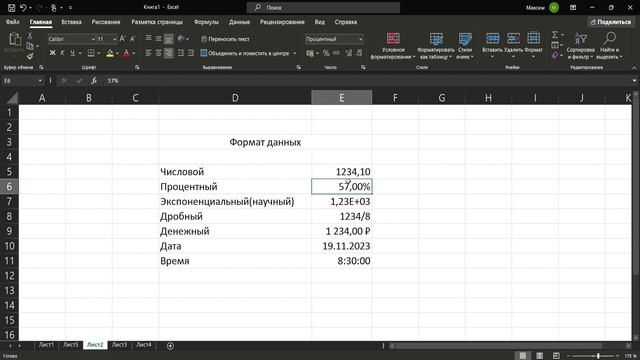Toggle underline with the Ч button
The width and height of the screenshot is (640, 360).
[72, 53]
